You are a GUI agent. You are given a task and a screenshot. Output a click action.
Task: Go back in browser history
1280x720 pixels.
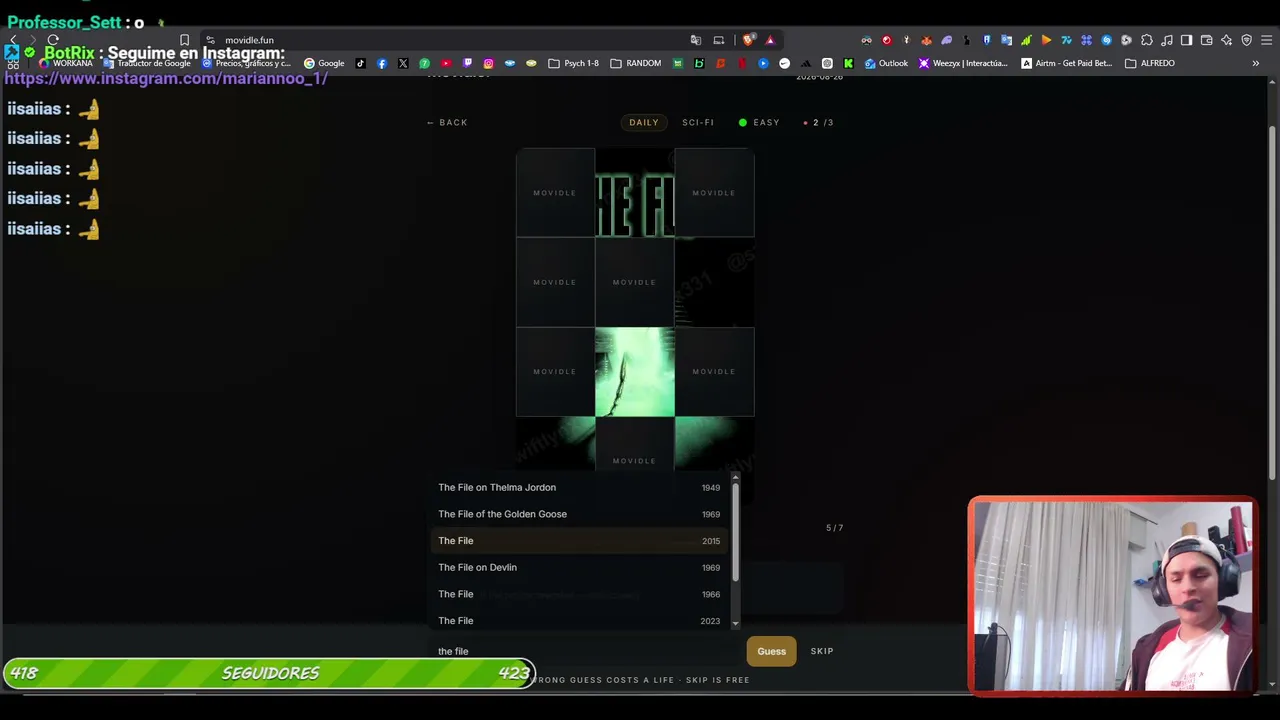pos(13,40)
